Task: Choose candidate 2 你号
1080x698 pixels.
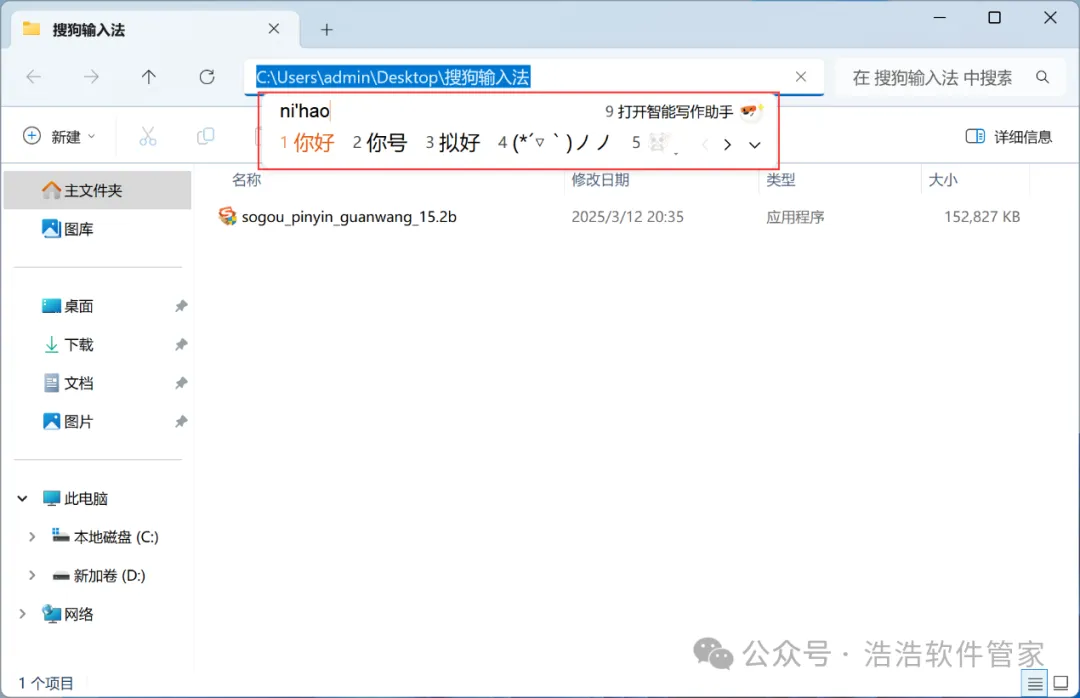Action: [380, 143]
